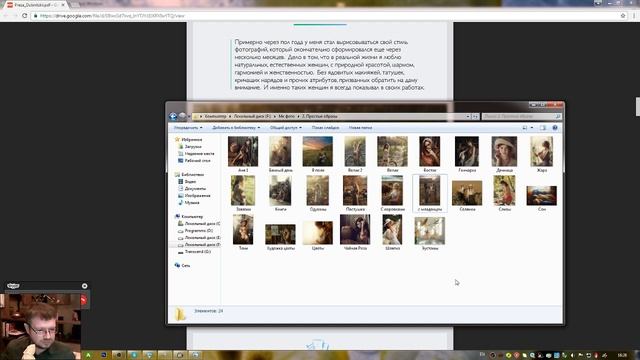Image resolution: width=640 pixels, height=360 pixels.
Task: Click the Chrome address bar URL
Action: 112,16
